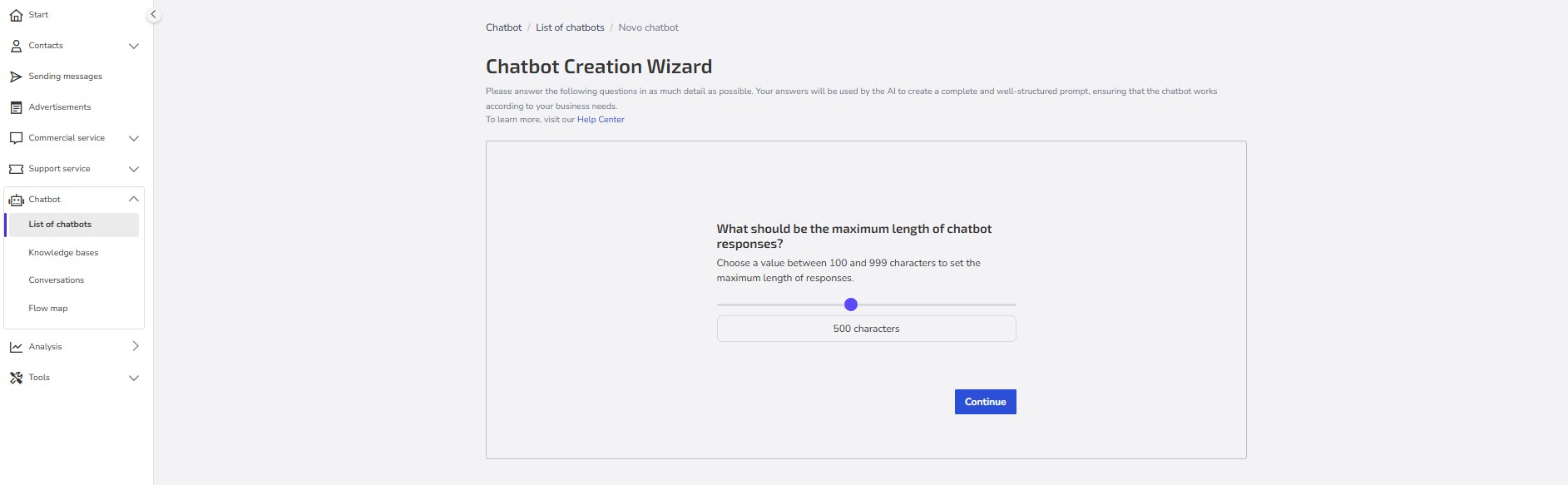Click the Chatbot robot icon
The height and width of the screenshot is (485, 1568).
[16, 200]
